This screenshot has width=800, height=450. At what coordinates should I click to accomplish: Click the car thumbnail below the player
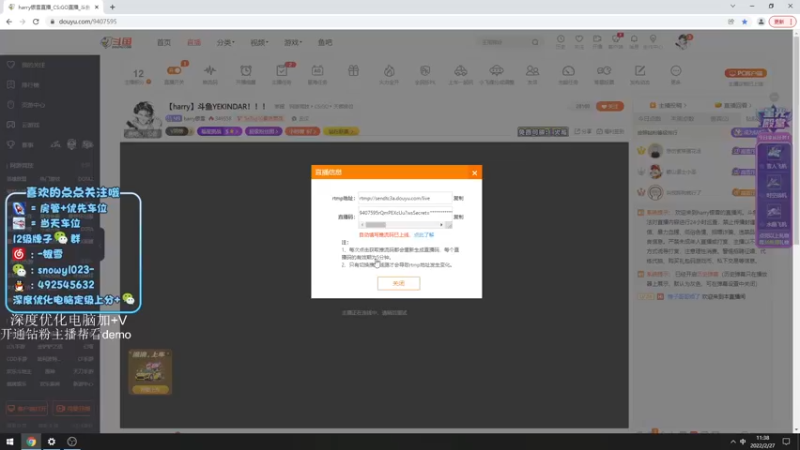tap(150, 372)
